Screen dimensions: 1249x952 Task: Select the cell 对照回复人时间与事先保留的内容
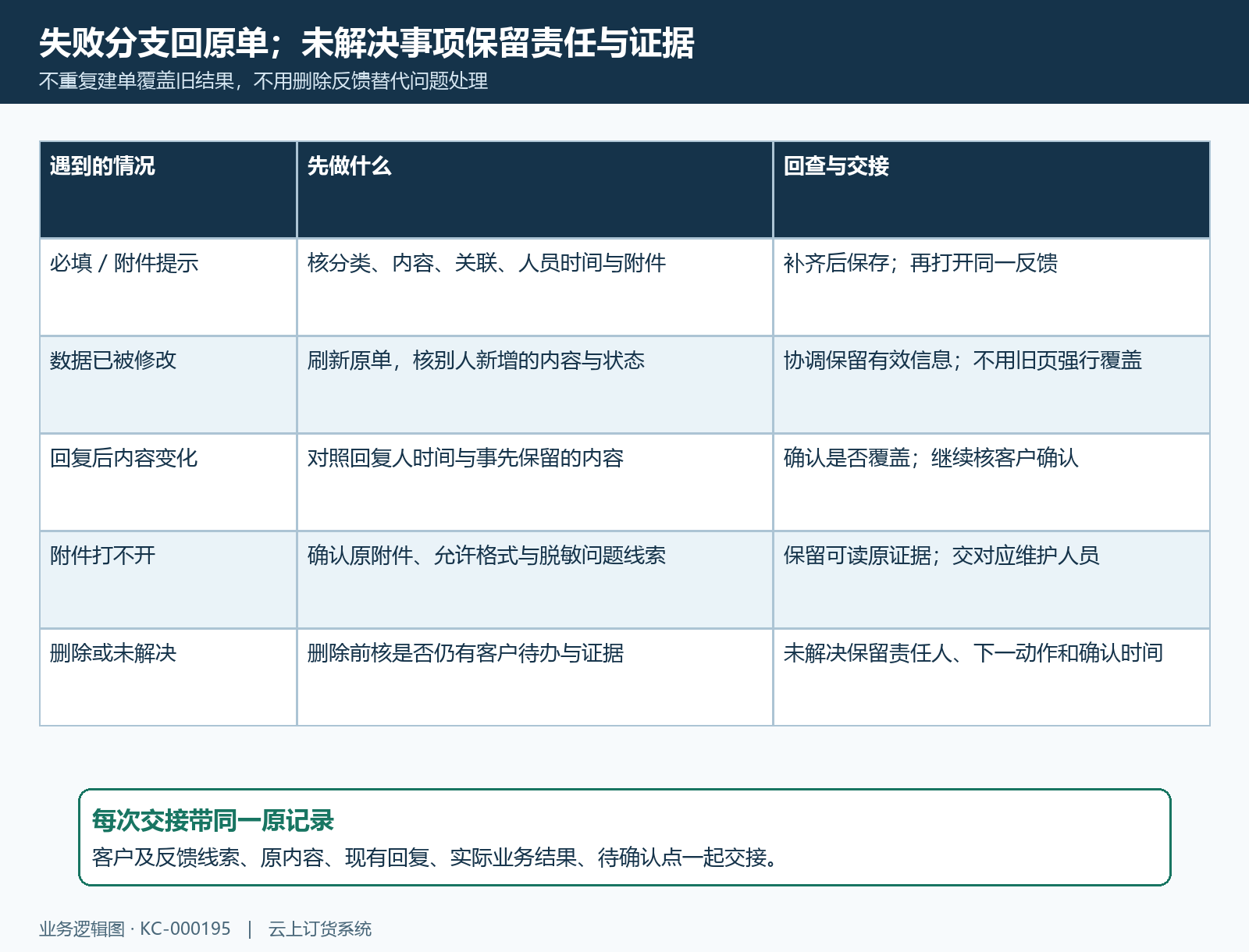[x=535, y=482]
